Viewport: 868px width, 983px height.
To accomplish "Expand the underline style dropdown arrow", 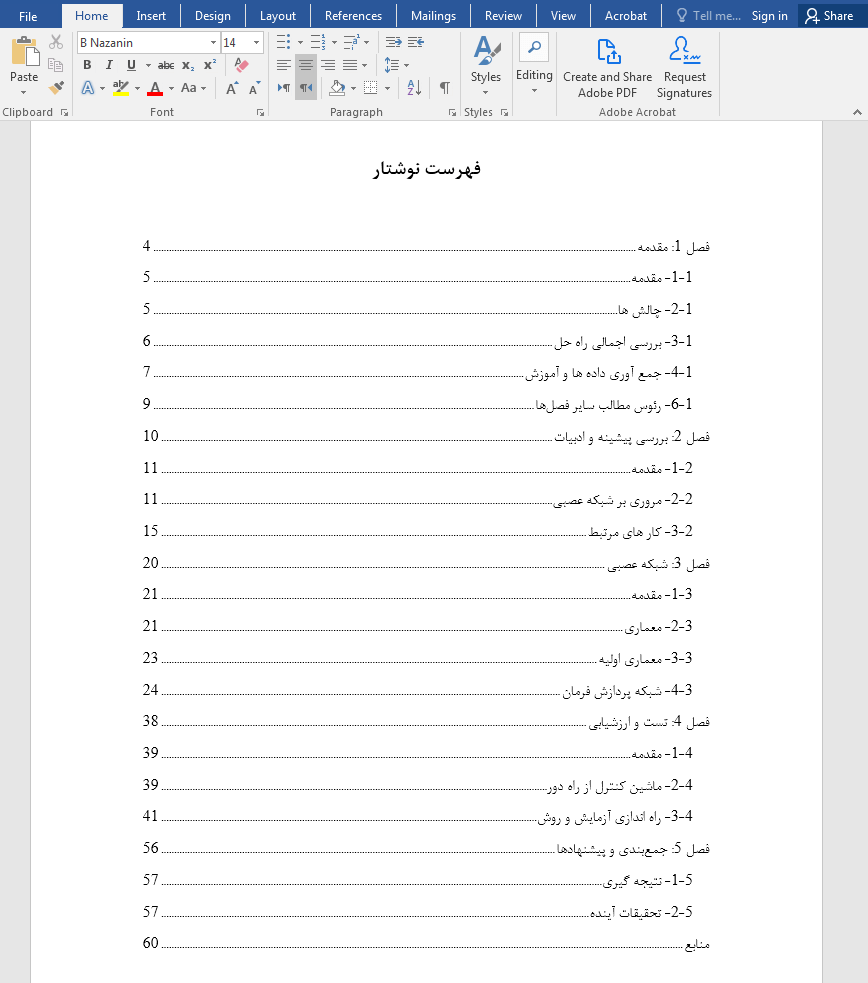I will pyautogui.click(x=148, y=65).
